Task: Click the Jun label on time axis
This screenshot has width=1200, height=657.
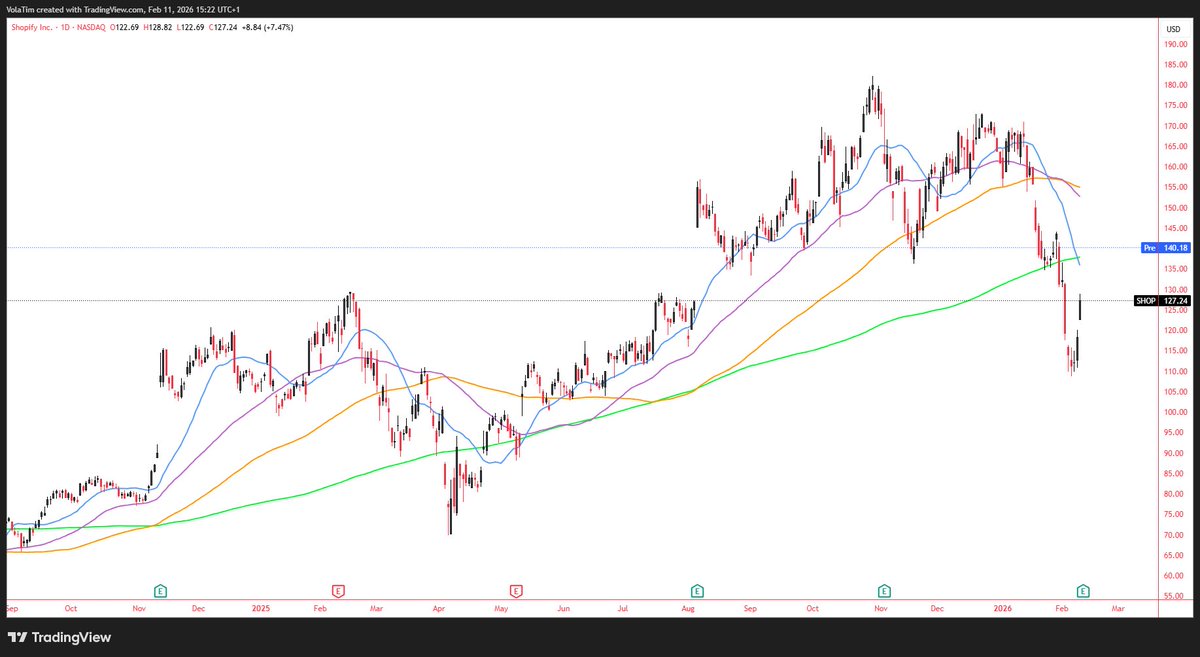Action: click(564, 607)
